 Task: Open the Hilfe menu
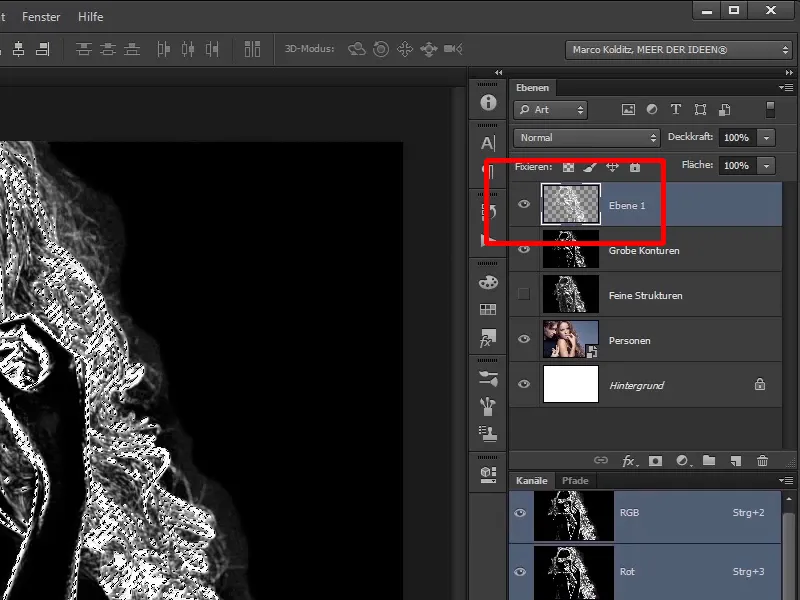point(91,17)
